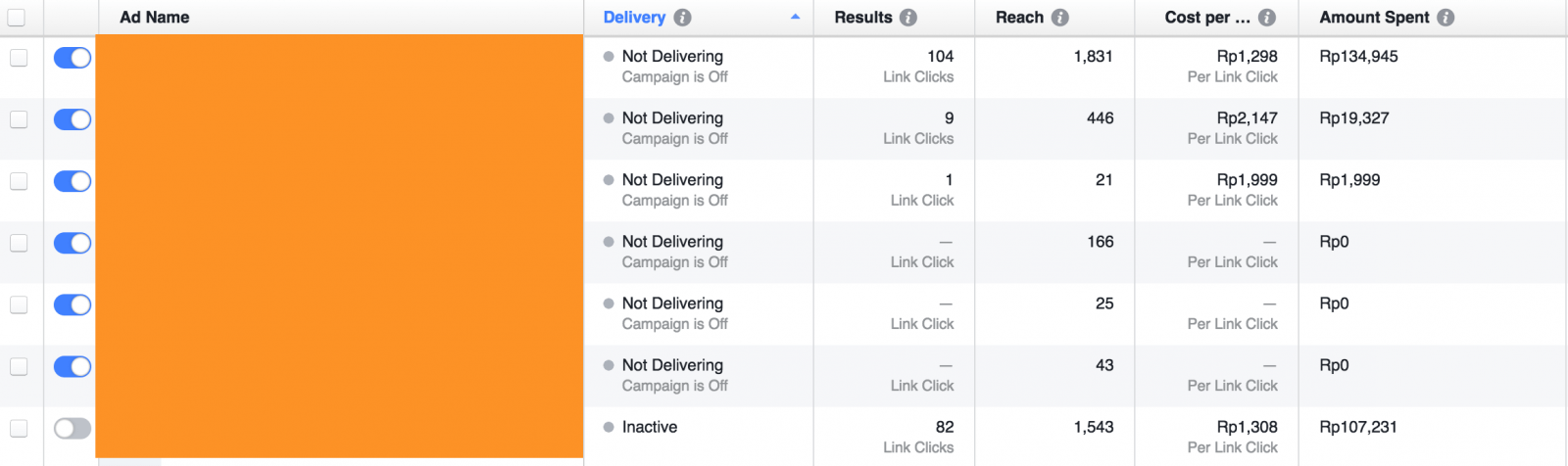Image resolution: width=1568 pixels, height=466 pixels.
Task: Turn off the toggle for Rp134,945 ad
Action: [x=73, y=58]
